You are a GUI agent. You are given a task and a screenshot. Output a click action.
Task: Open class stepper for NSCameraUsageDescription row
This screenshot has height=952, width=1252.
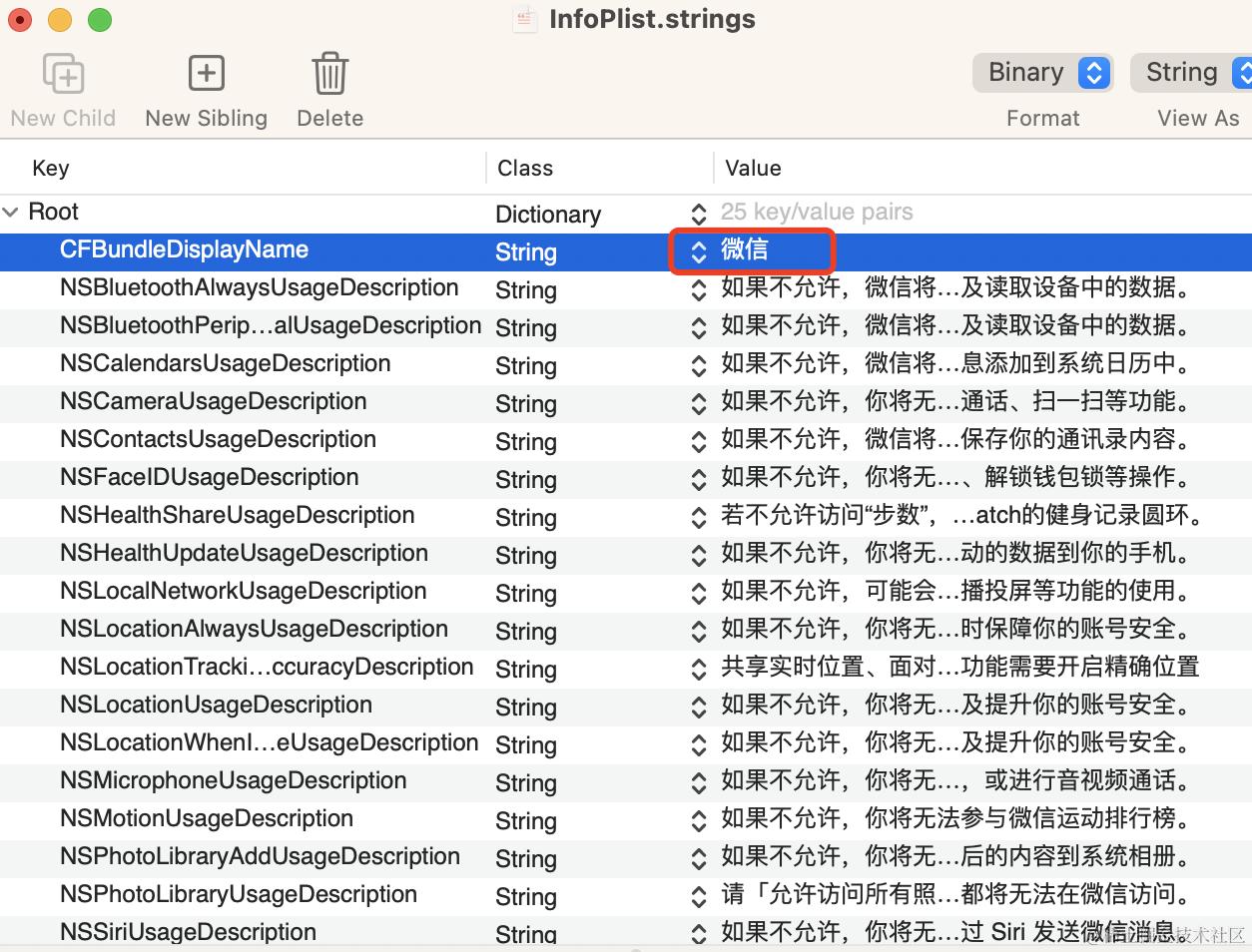(699, 403)
